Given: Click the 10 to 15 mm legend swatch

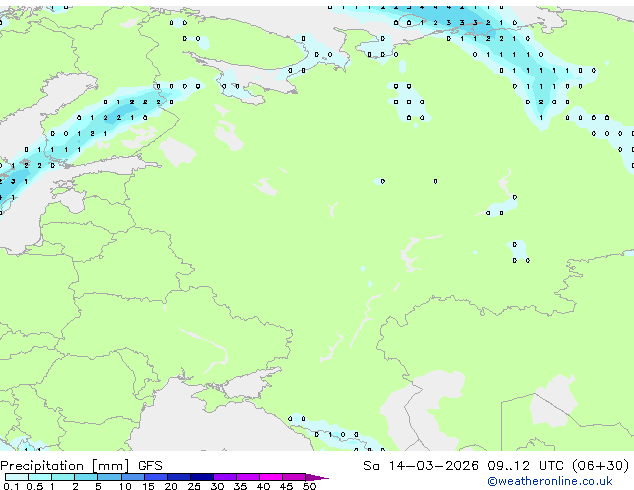Looking at the screenshot, I should click(x=132, y=477).
